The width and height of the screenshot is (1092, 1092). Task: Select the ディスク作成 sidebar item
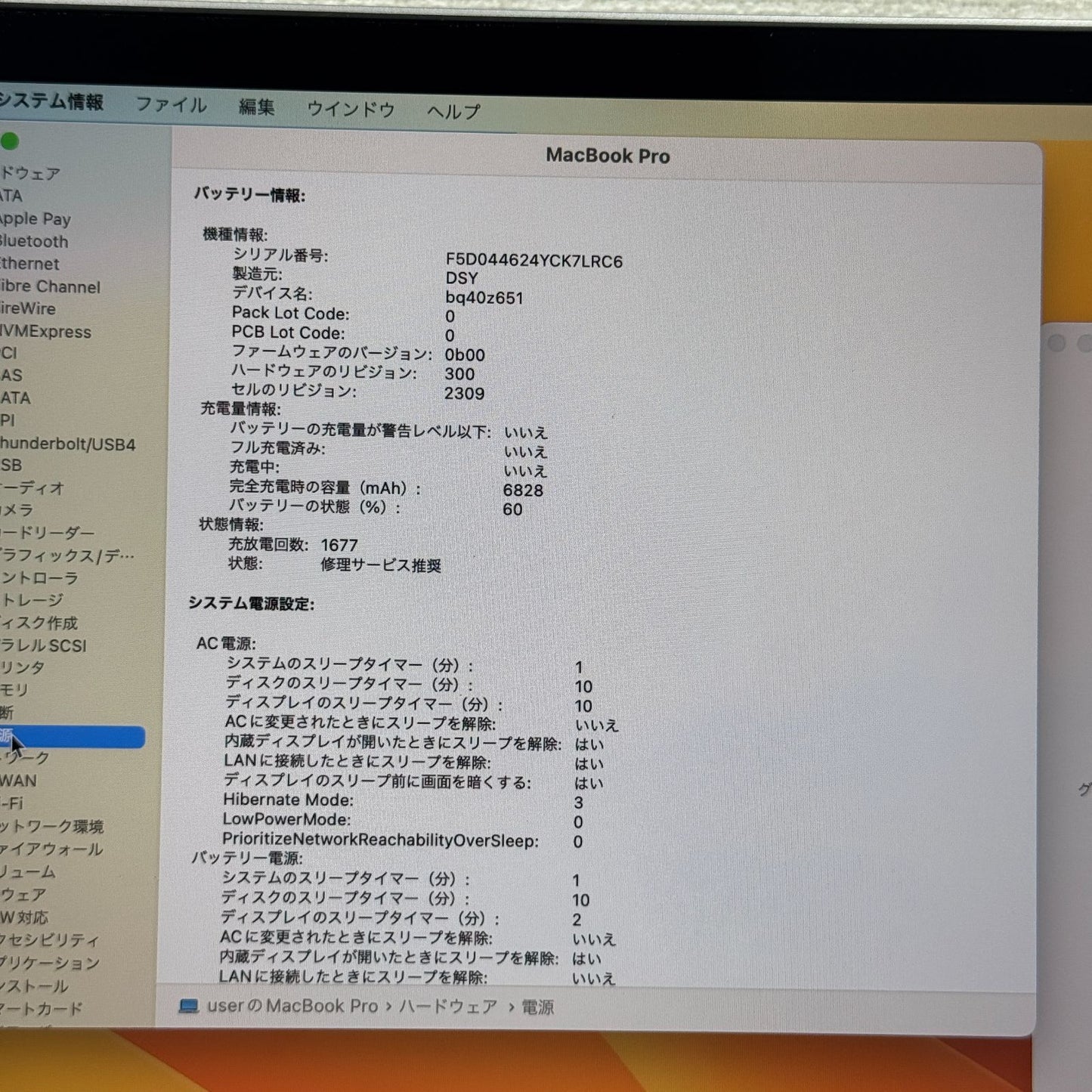39,623
